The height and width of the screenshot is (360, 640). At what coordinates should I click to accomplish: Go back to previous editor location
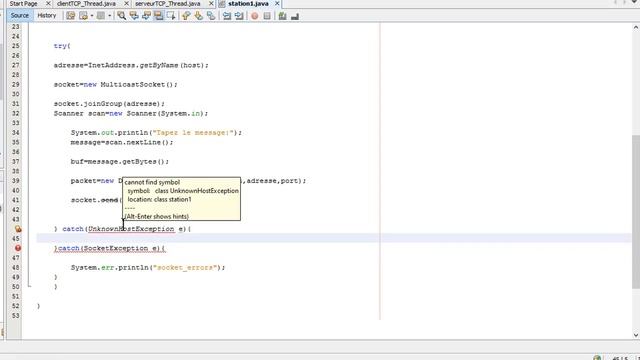pyautogui.click(x=83, y=16)
